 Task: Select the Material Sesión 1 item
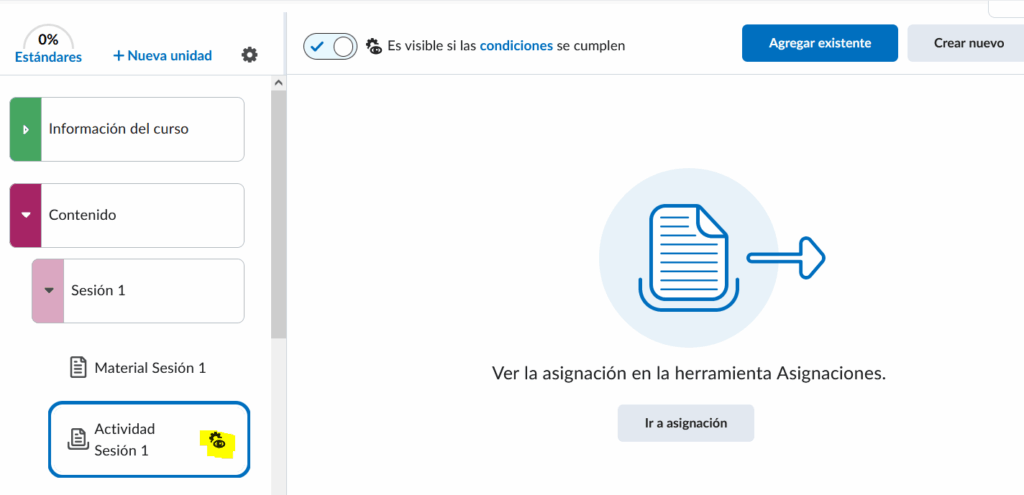click(x=150, y=367)
